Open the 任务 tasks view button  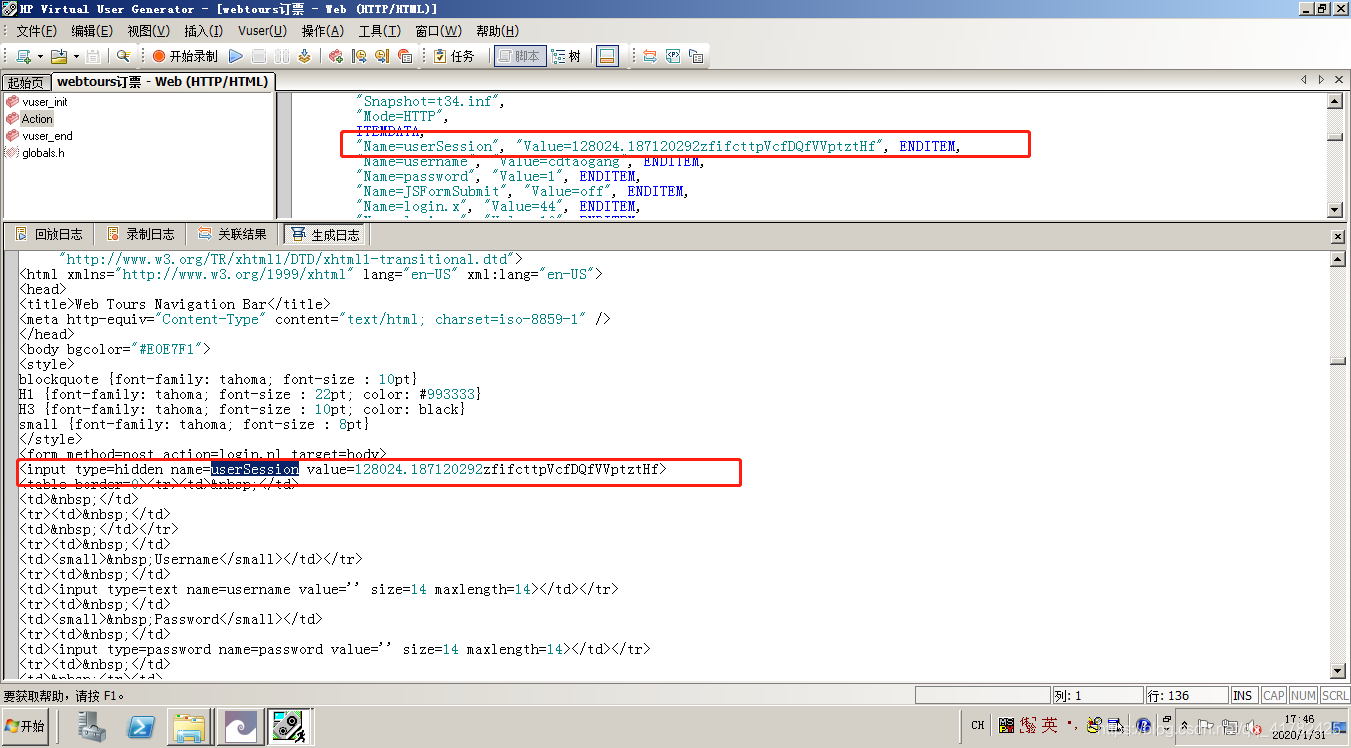pyautogui.click(x=454, y=56)
